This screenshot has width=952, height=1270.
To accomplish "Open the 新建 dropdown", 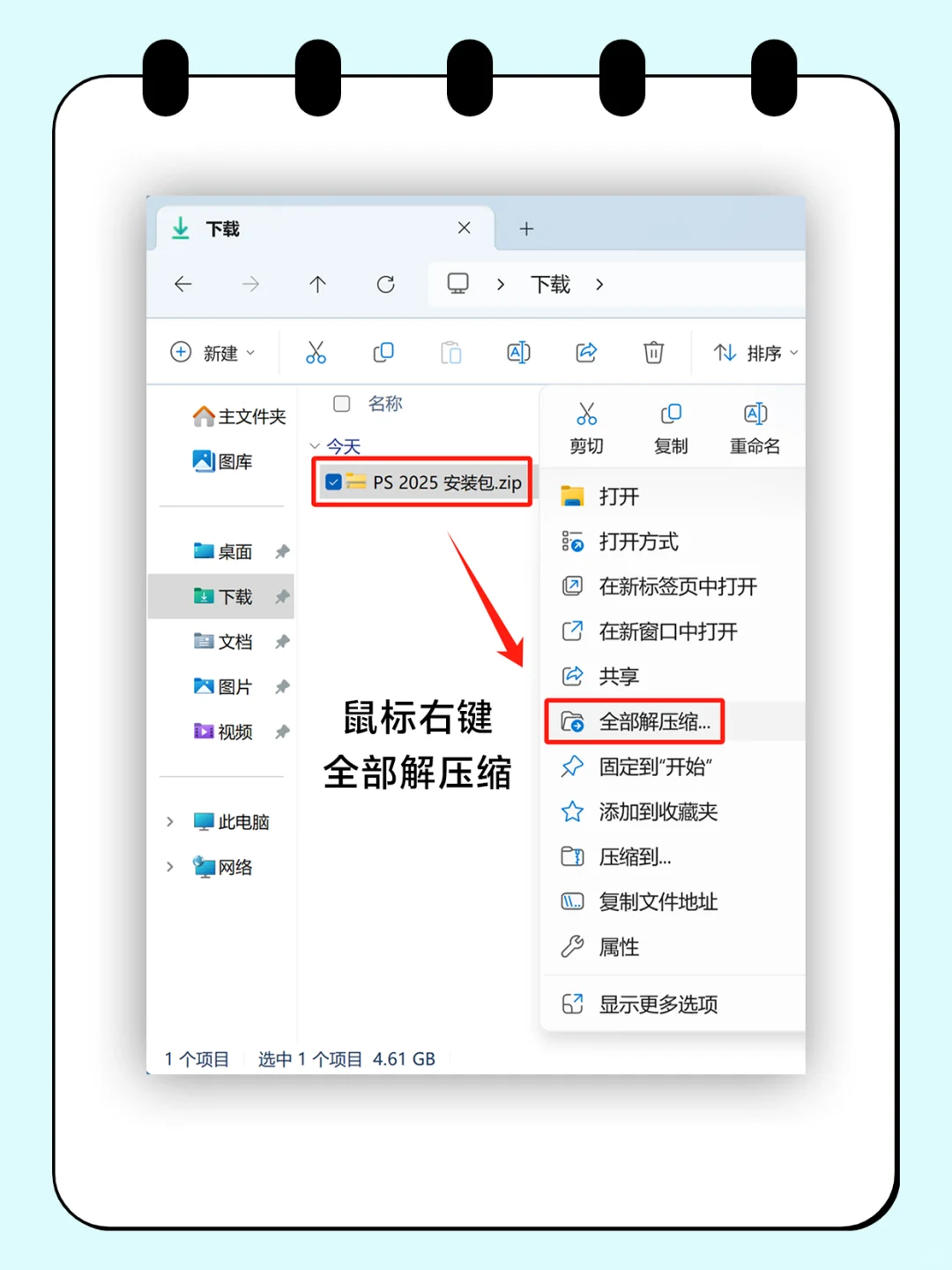I will [212, 353].
